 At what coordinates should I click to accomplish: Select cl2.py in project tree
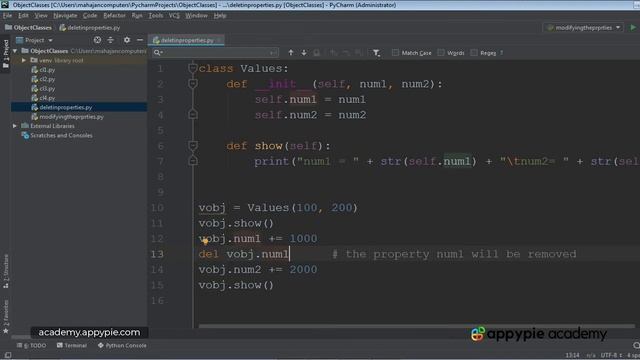point(47,79)
